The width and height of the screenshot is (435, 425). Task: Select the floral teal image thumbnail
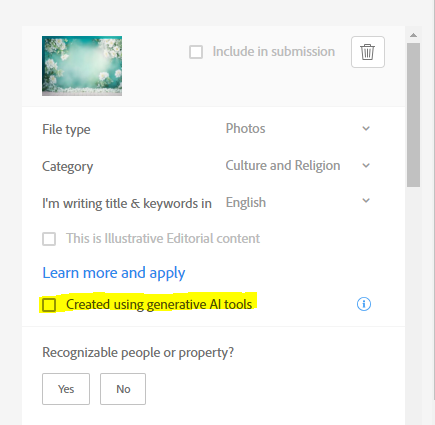click(x=82, y=66)
